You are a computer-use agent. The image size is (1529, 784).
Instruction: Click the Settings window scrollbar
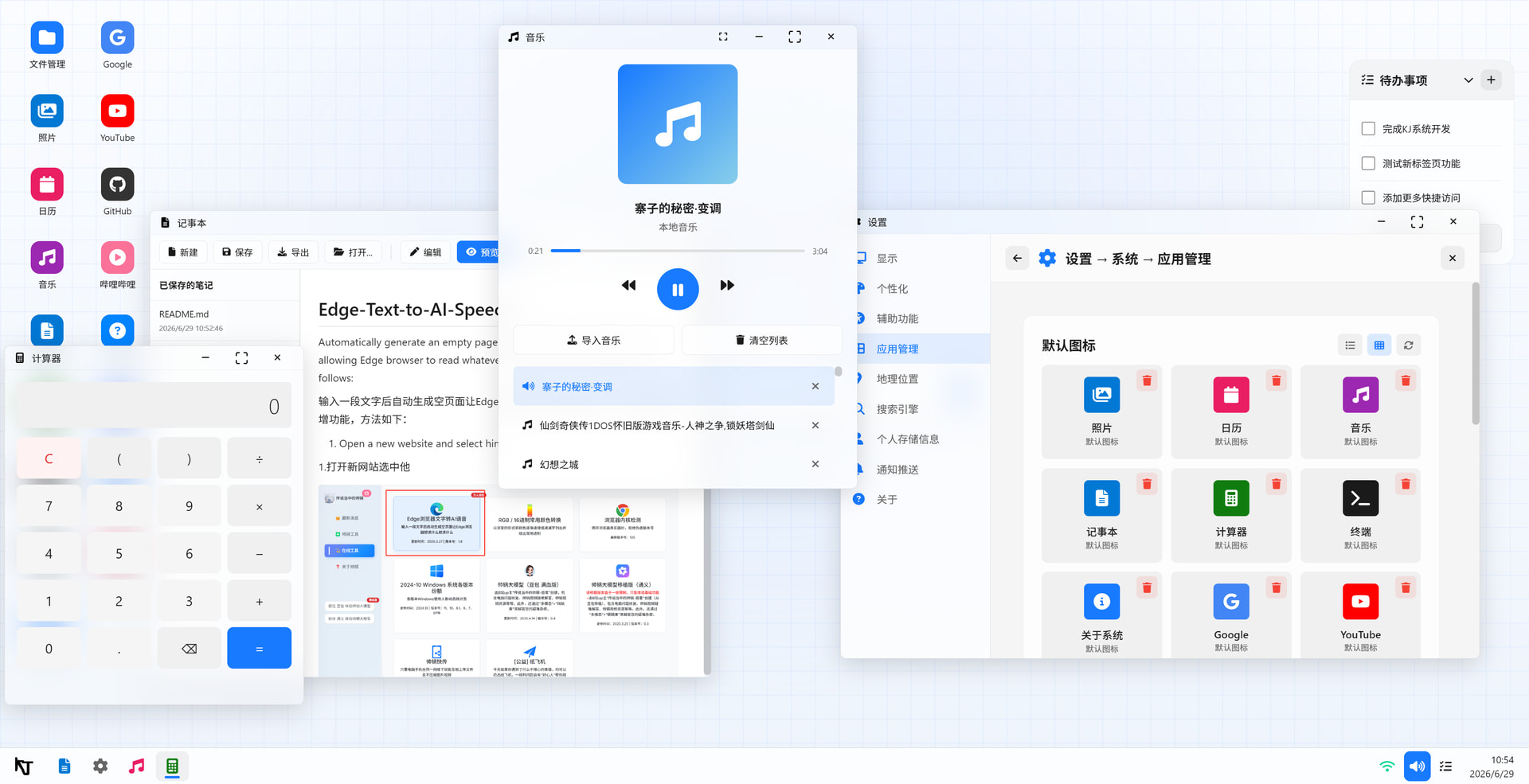pos(1475,354)
